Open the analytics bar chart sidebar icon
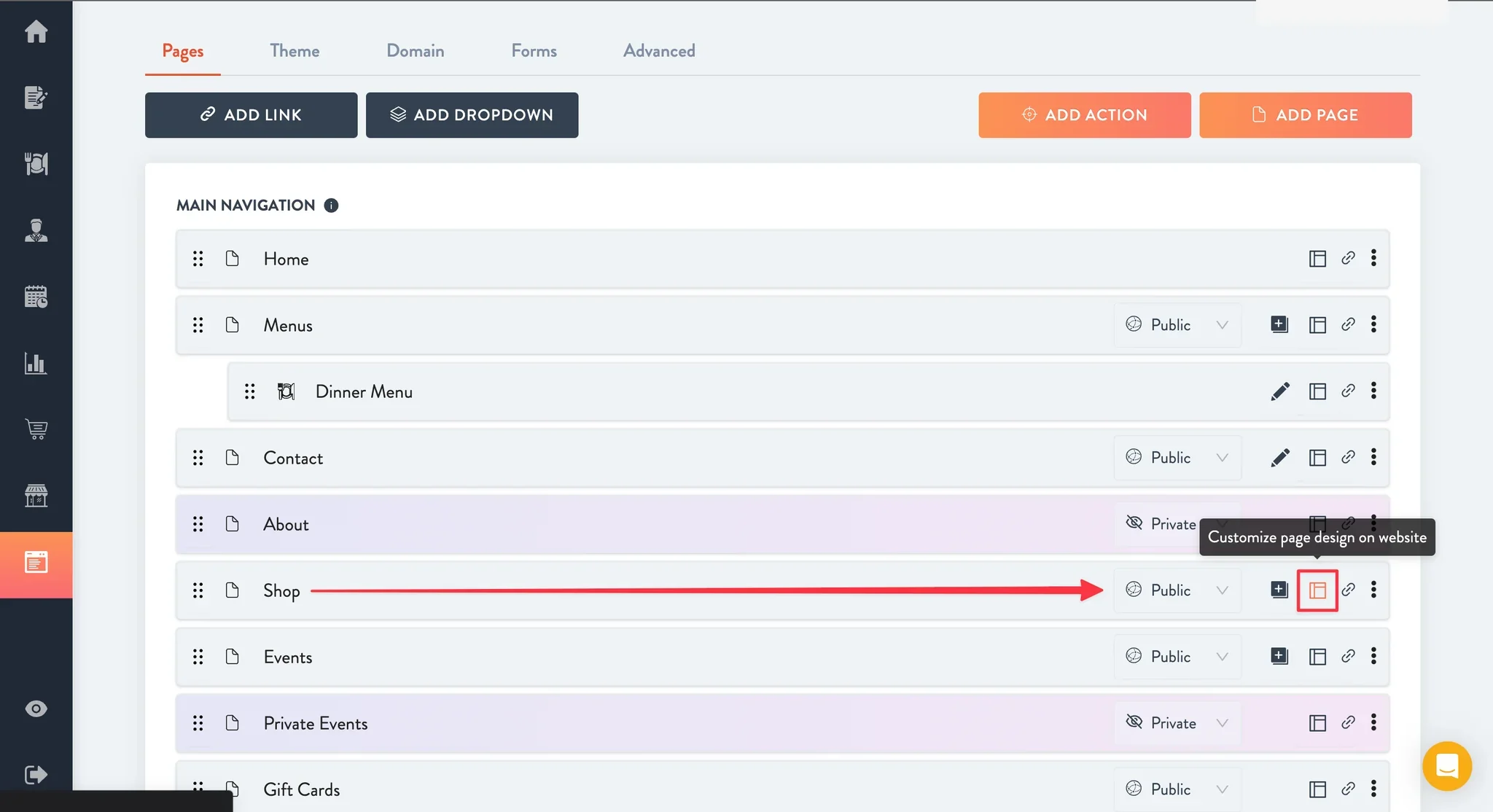 click(36, 363)
